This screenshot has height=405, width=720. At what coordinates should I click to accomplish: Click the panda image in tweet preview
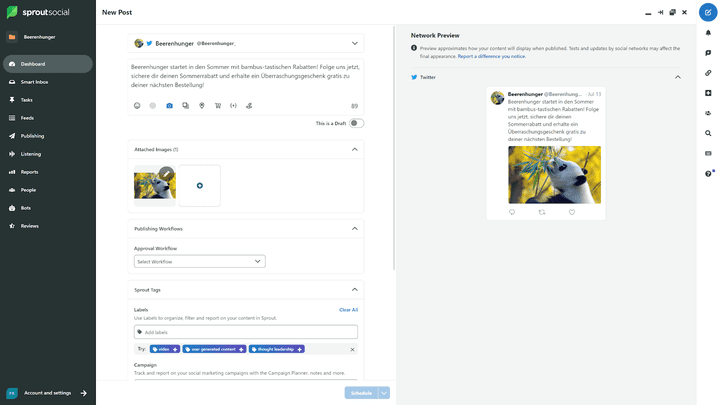(x=554, y=174)
